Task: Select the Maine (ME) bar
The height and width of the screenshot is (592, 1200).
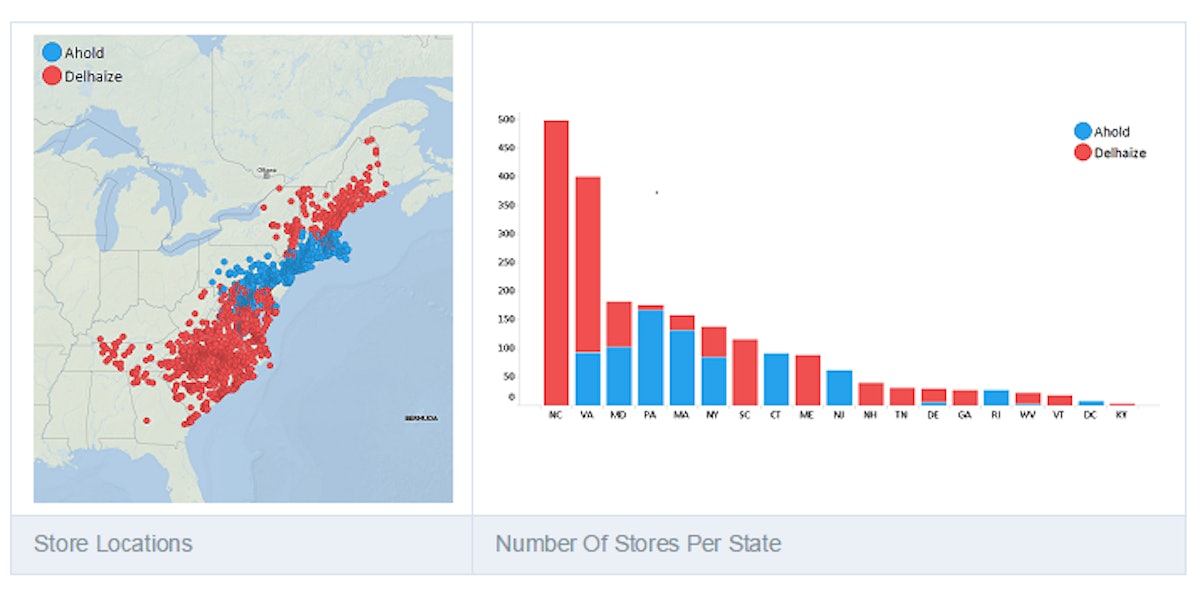Action: pos(807,380)
